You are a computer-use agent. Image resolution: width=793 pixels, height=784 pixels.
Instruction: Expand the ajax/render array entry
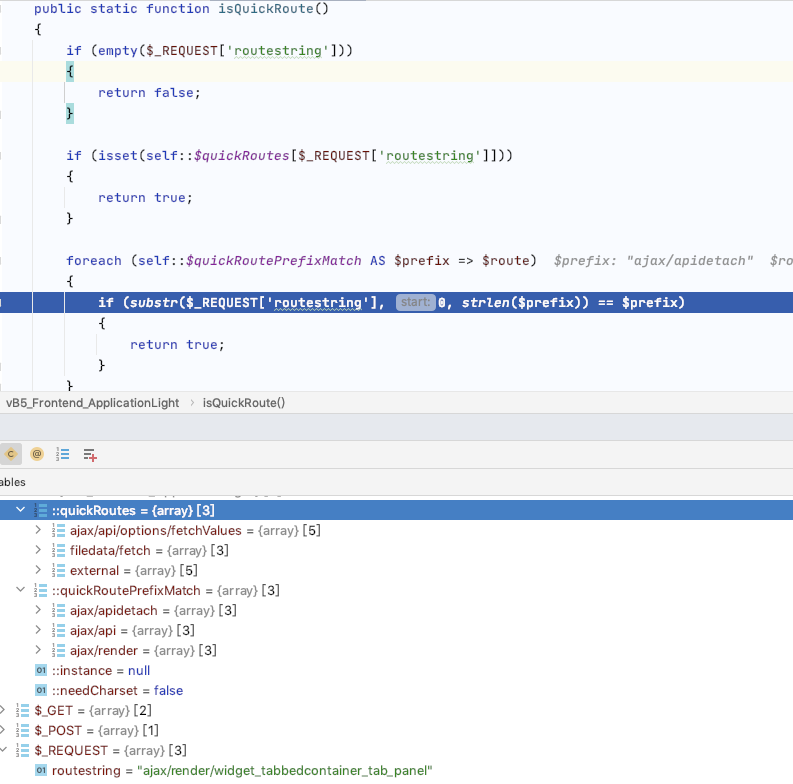[x=39, y=650]
